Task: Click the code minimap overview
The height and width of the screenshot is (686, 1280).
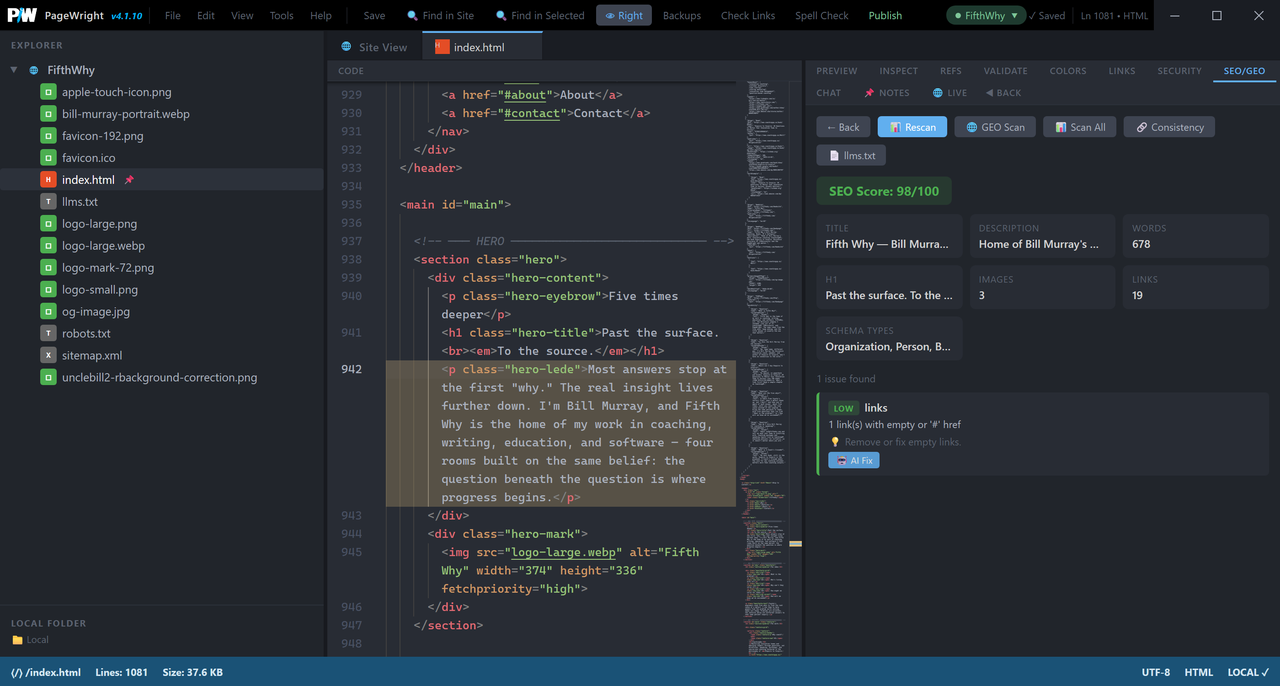Action: point(766,368)
